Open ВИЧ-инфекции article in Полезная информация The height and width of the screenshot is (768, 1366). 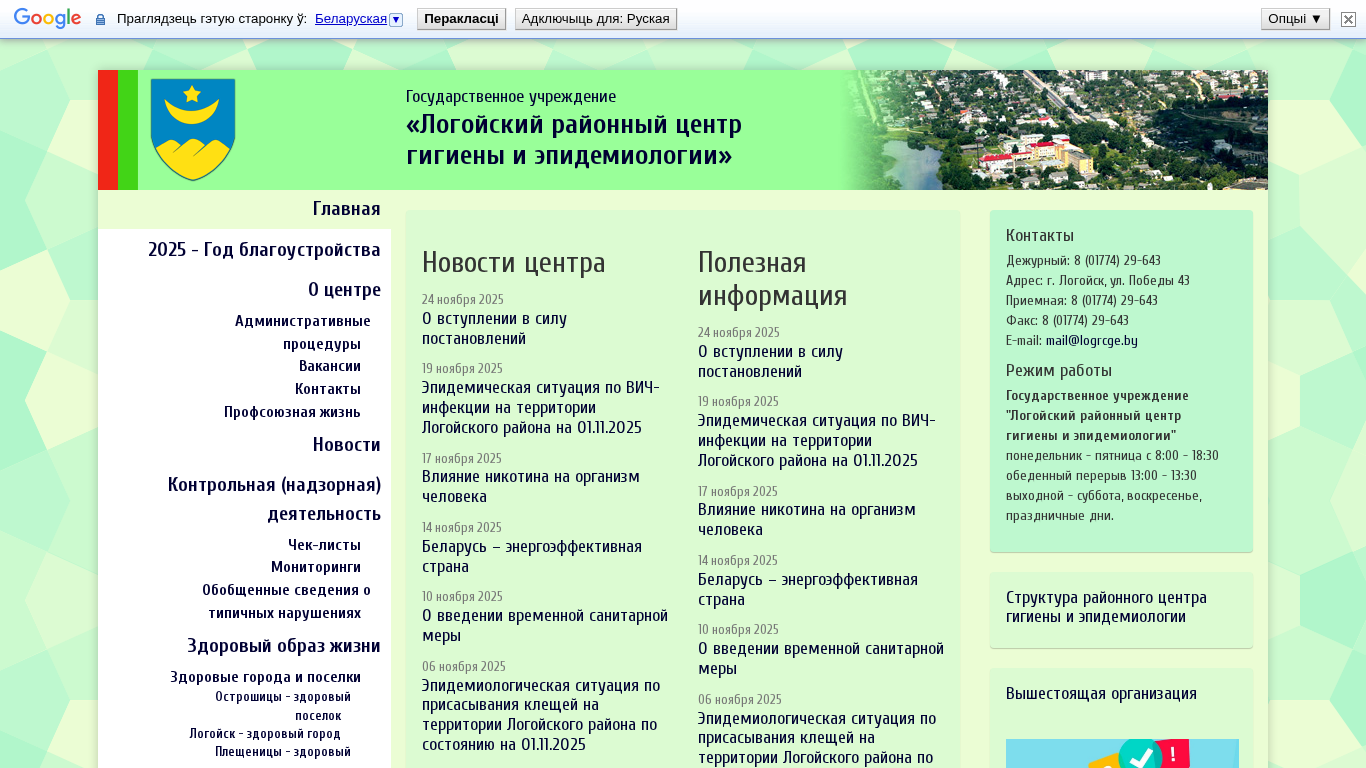(817, 441)
